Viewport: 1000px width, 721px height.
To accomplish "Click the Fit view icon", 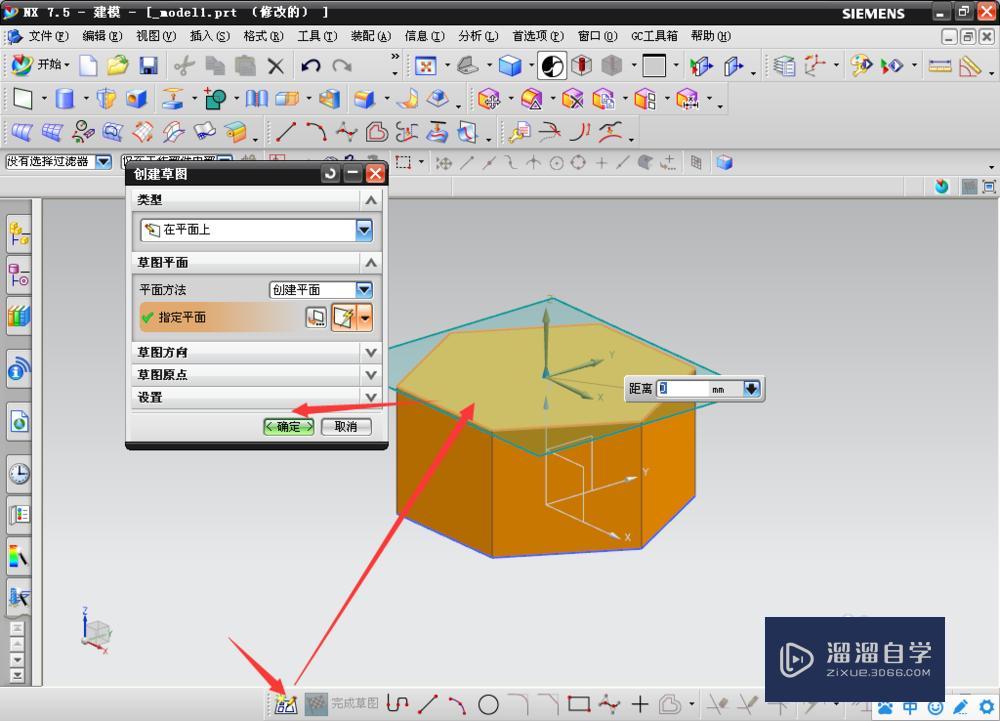I will point(425,66).
